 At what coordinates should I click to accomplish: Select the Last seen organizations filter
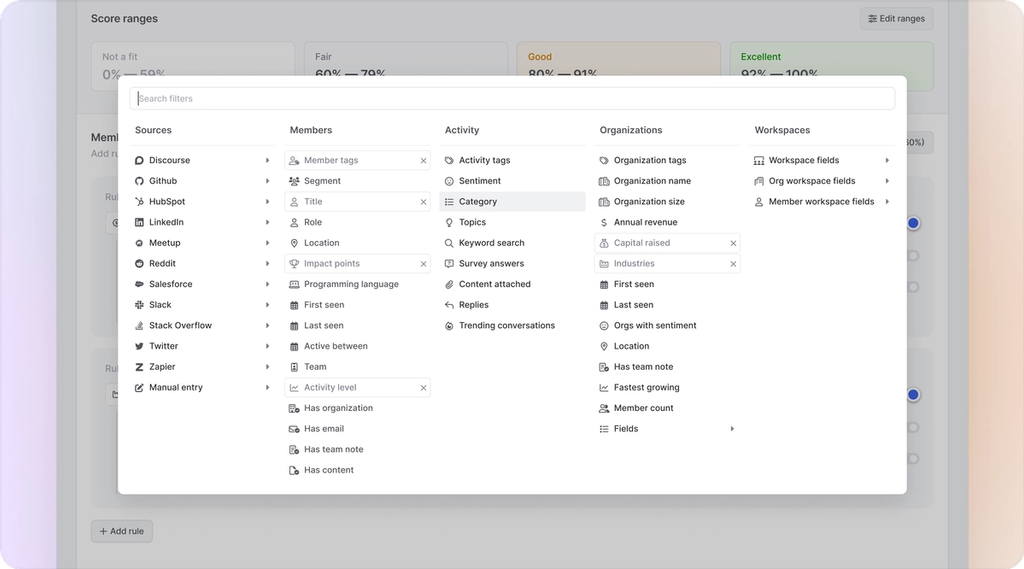[x=667, y=305]
